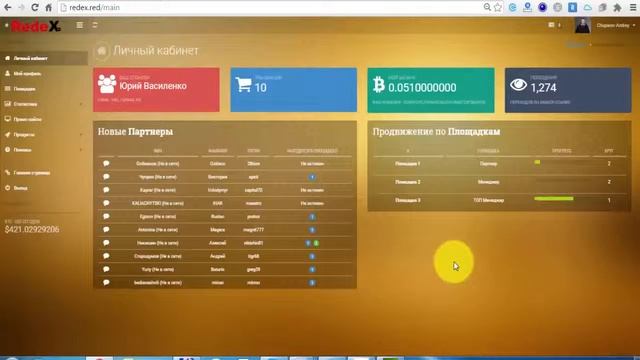Open the browser main menu icon

coord(633,7)
